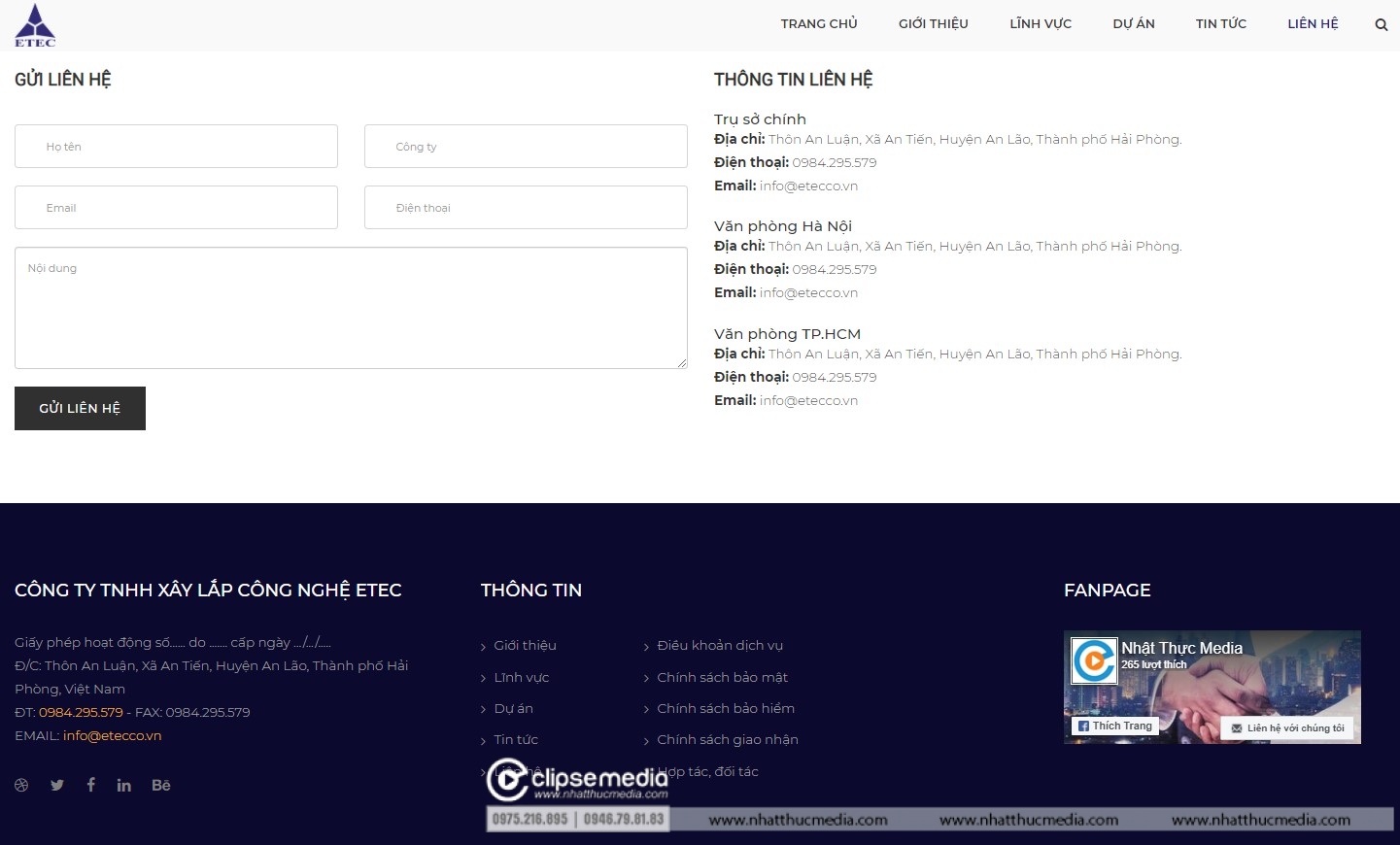Click the Thích Trang Facebook button
Image resolution: width=1400 pixels, height=845 pixels.
click(x=1115, y=726)
